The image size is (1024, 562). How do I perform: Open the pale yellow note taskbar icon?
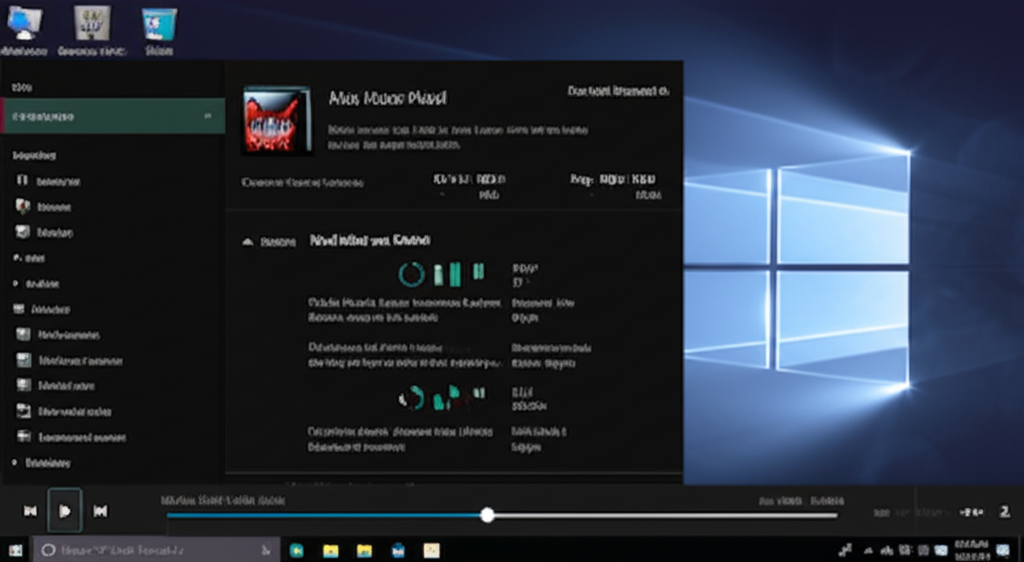tap(432, 550)
